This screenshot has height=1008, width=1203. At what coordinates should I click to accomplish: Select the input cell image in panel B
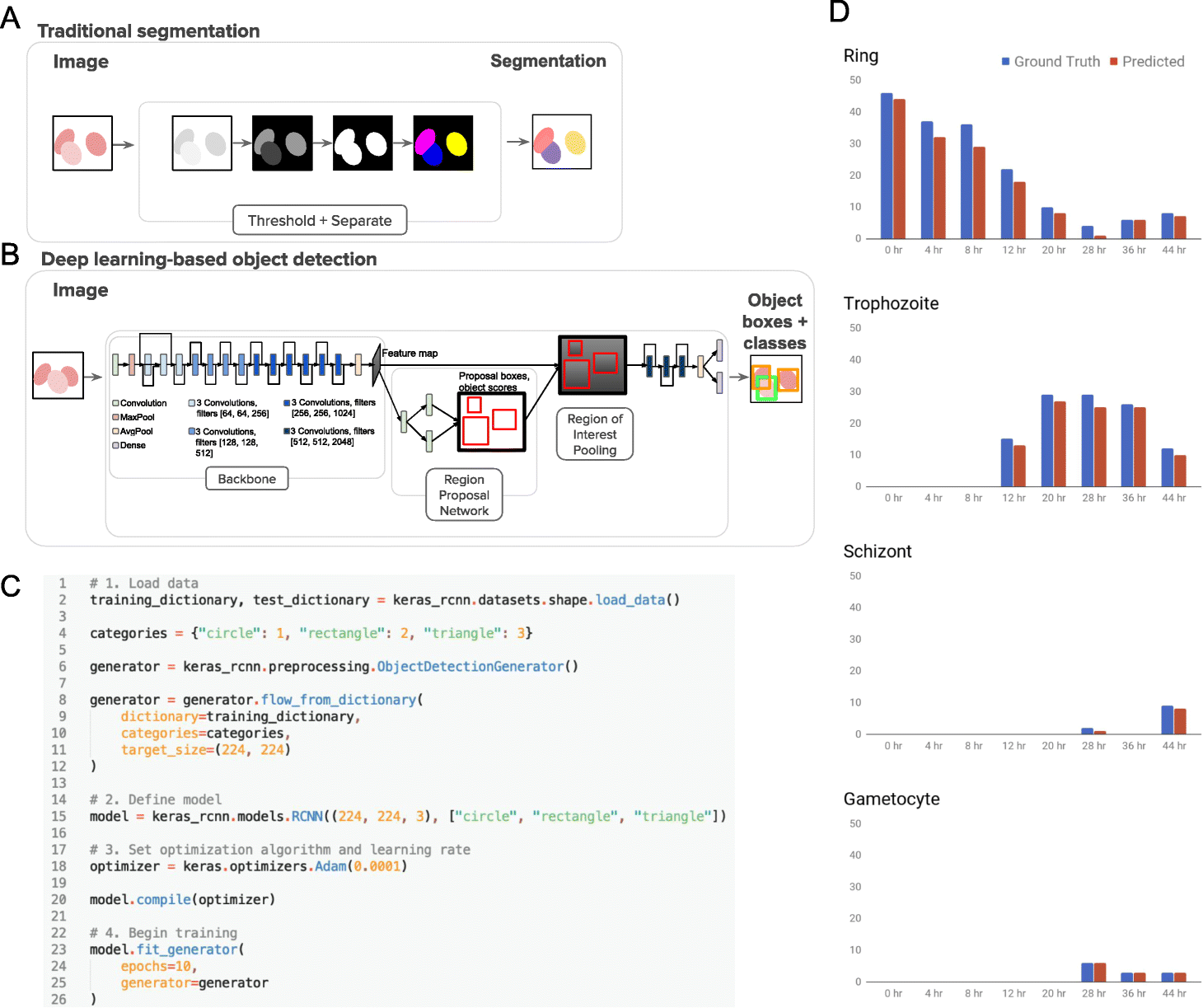(x=58, y=376)
